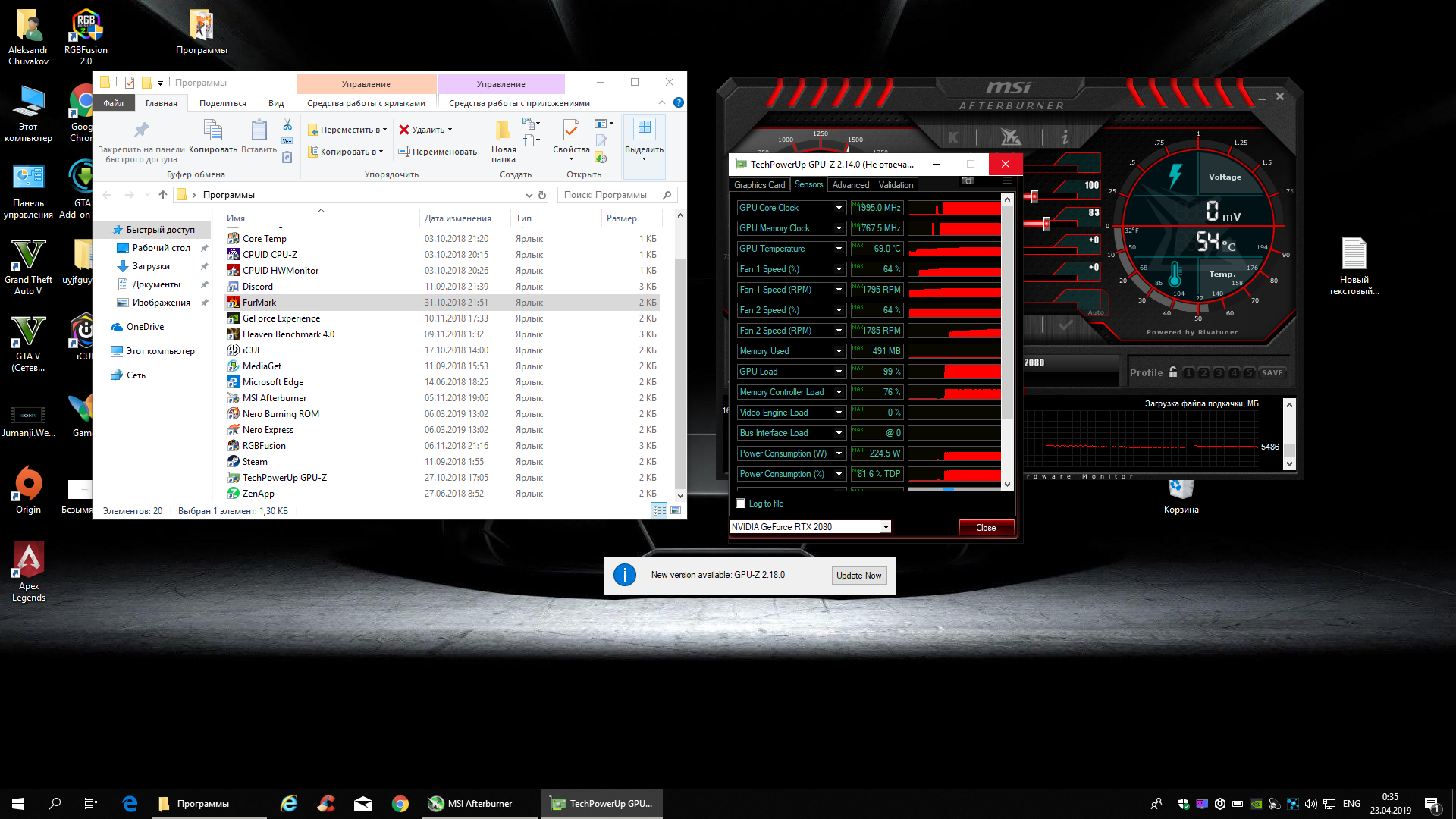Open Grand Theft Auto V desktop shortcut
This screenshot has height=819, width=1456.
29,267
